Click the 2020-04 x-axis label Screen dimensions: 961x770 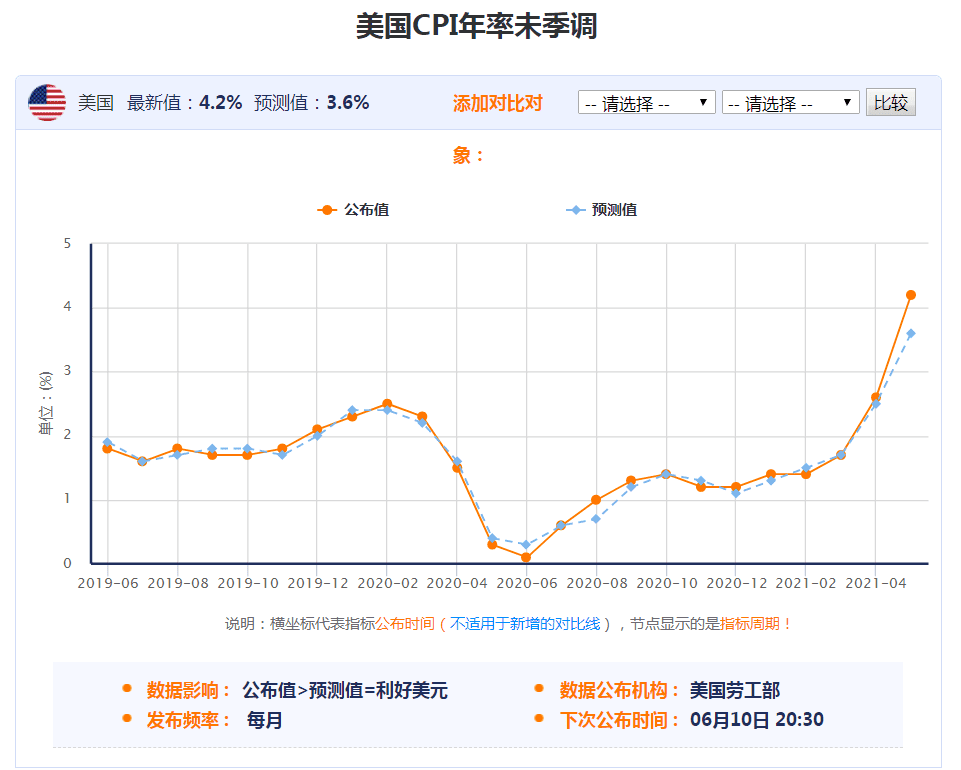tap(457, 583)
